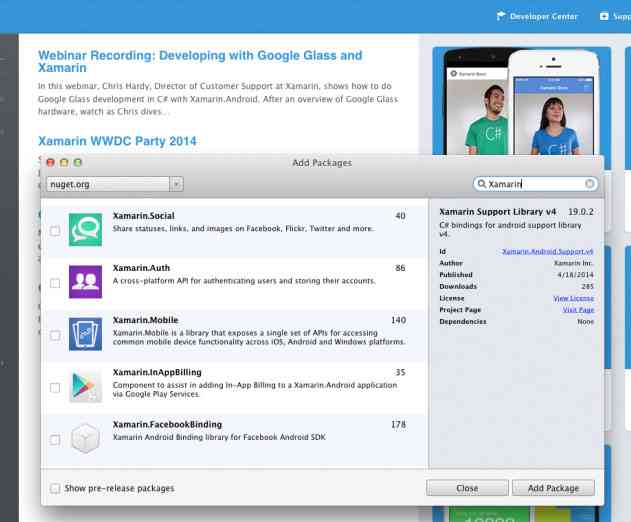This screenshot has height=522, width=631.
Task: Open the View License link
Action: pyautogui.click(x=573, y=298)
